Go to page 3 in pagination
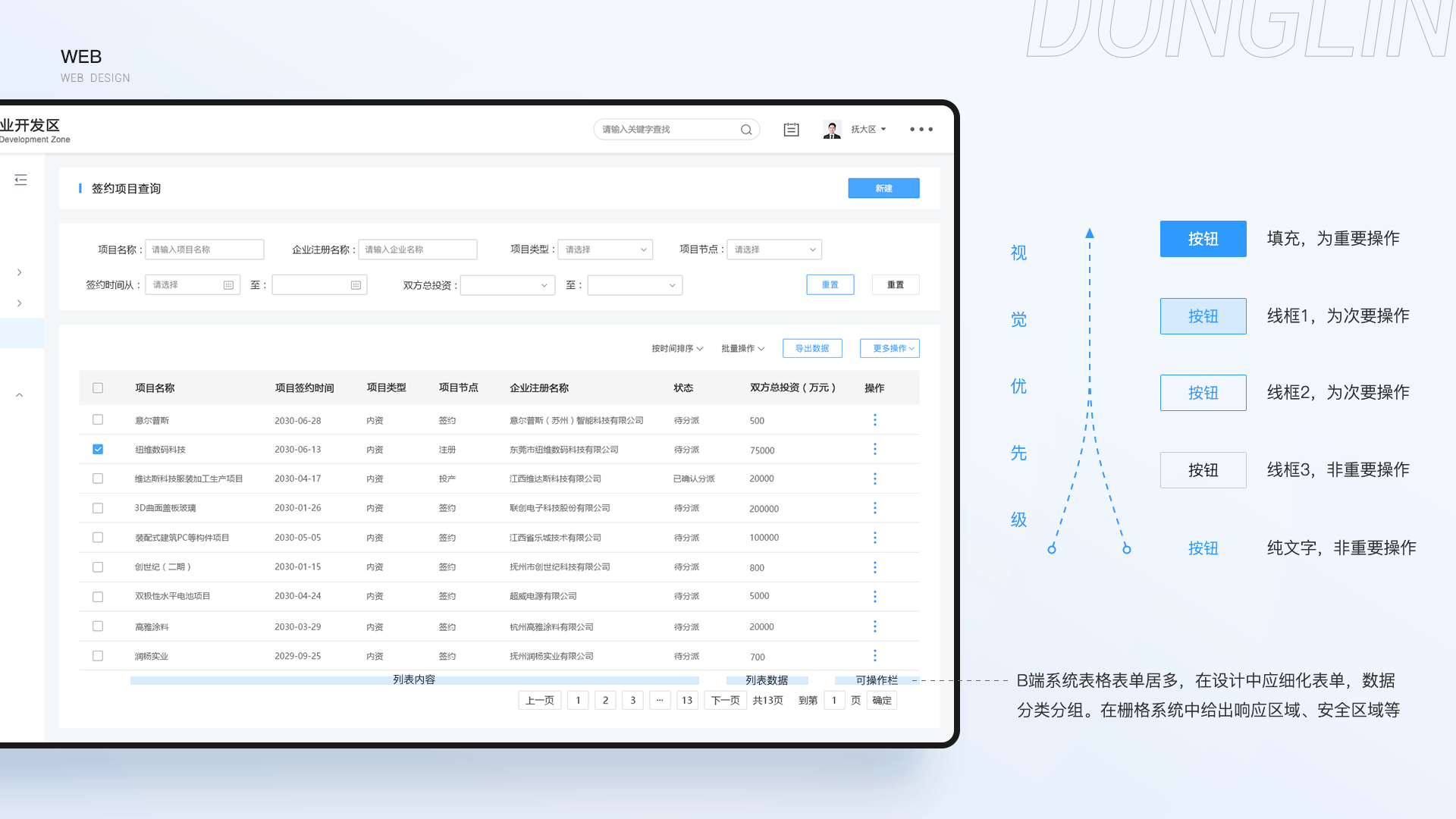Viewport: 1456px width, 819px height. (x=632, y=701)
